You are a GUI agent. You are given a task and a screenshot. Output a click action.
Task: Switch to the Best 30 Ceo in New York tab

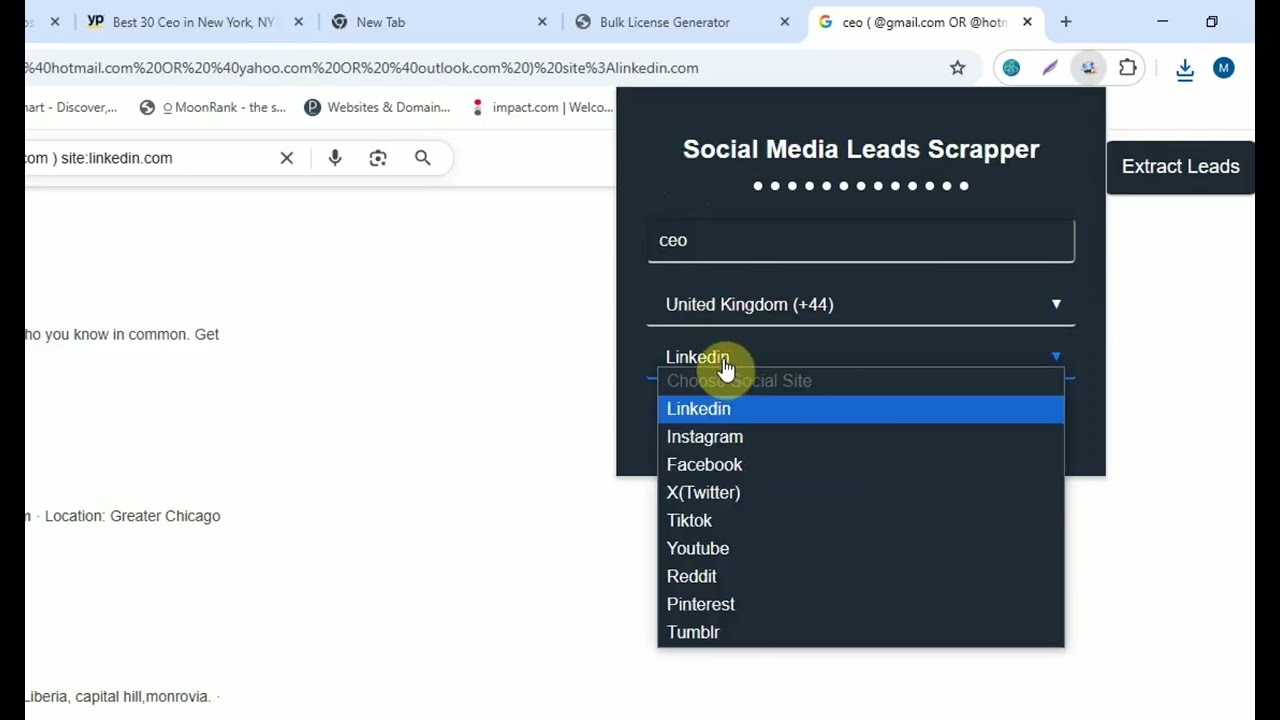pyautogui.click(x=194, y=22)
